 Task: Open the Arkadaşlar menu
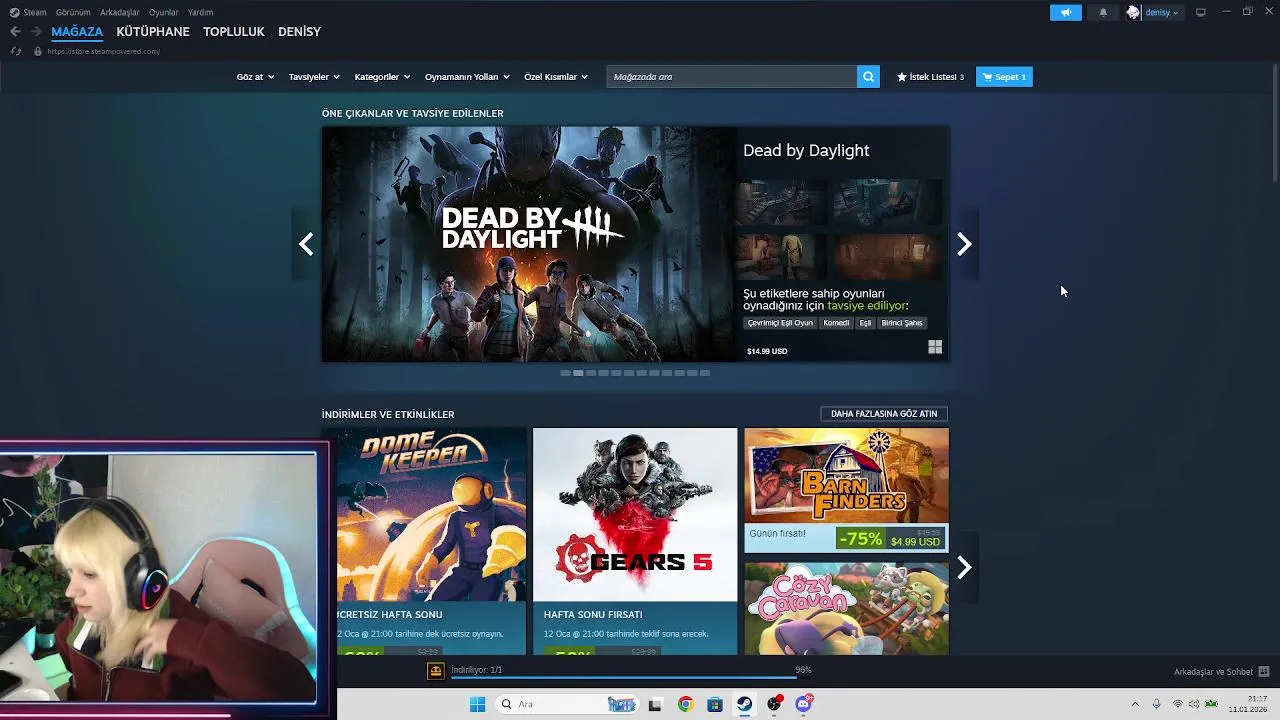[x=120, y=12]
